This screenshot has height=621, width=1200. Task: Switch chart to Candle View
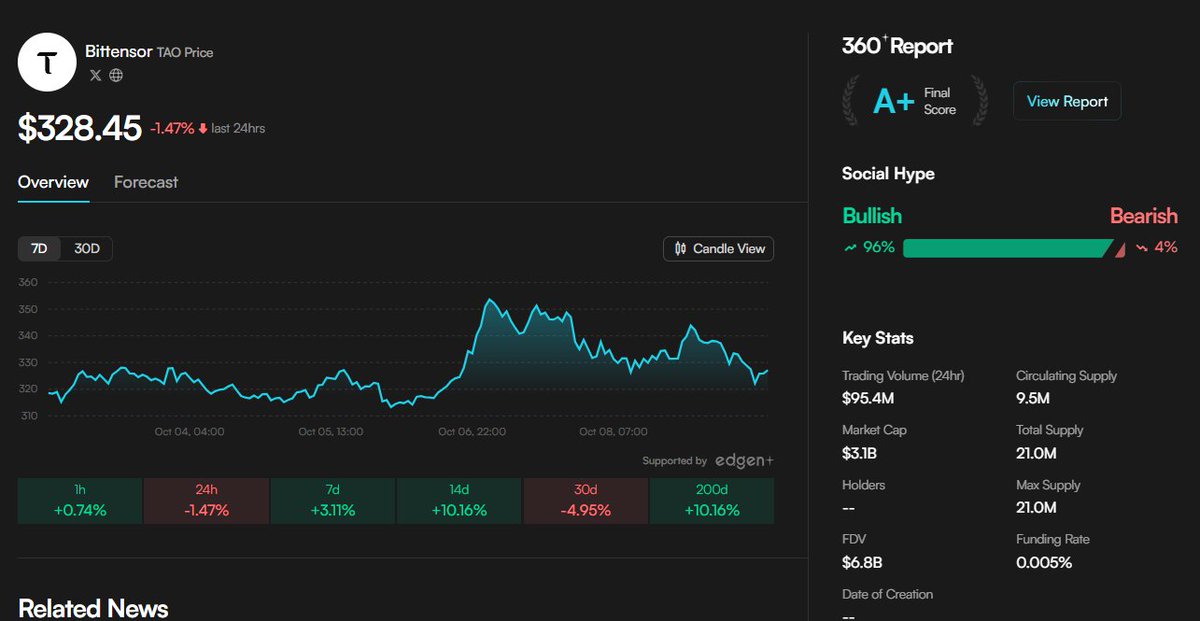tap(719, 249)
